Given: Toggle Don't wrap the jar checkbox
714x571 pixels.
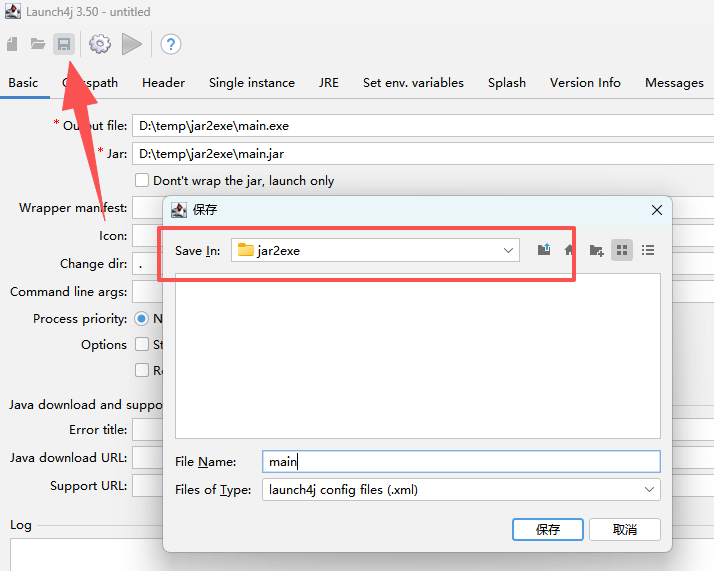Looking at the screenshot, I should pyautogui.click(x=142, y=180).
